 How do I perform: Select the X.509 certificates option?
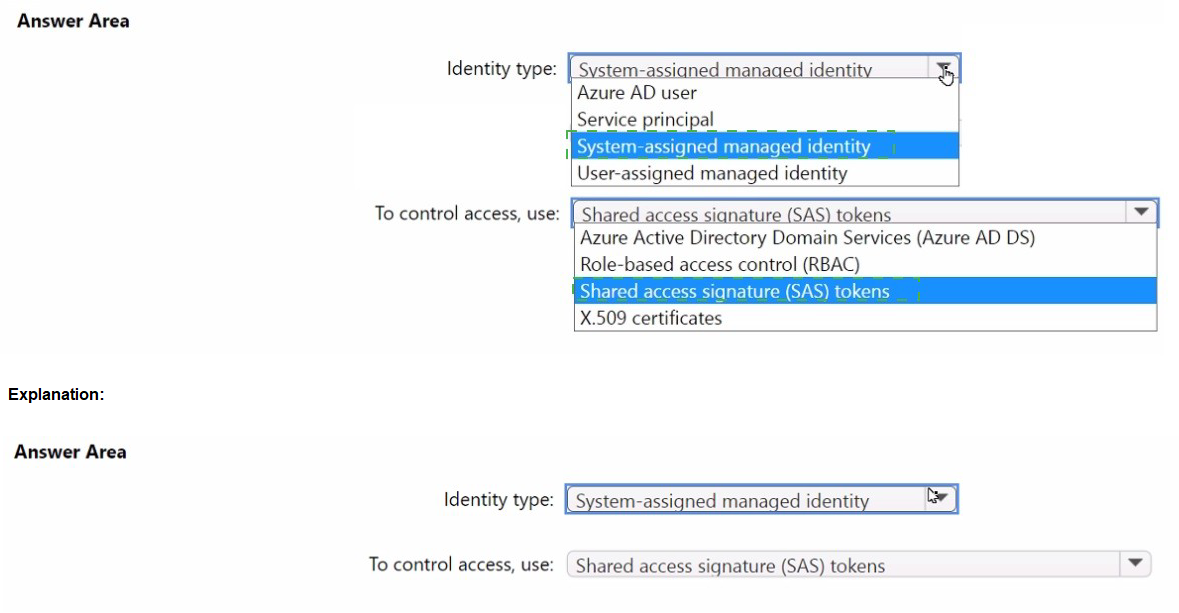pos(650,319)
